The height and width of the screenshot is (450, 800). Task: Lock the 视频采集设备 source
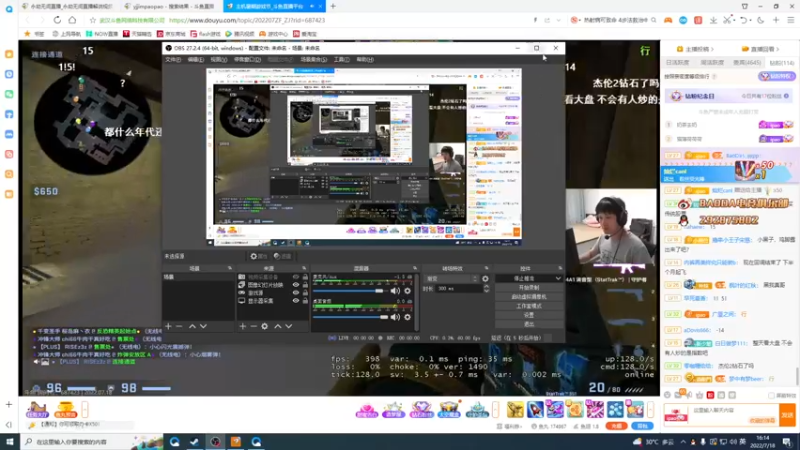(305, 277)
